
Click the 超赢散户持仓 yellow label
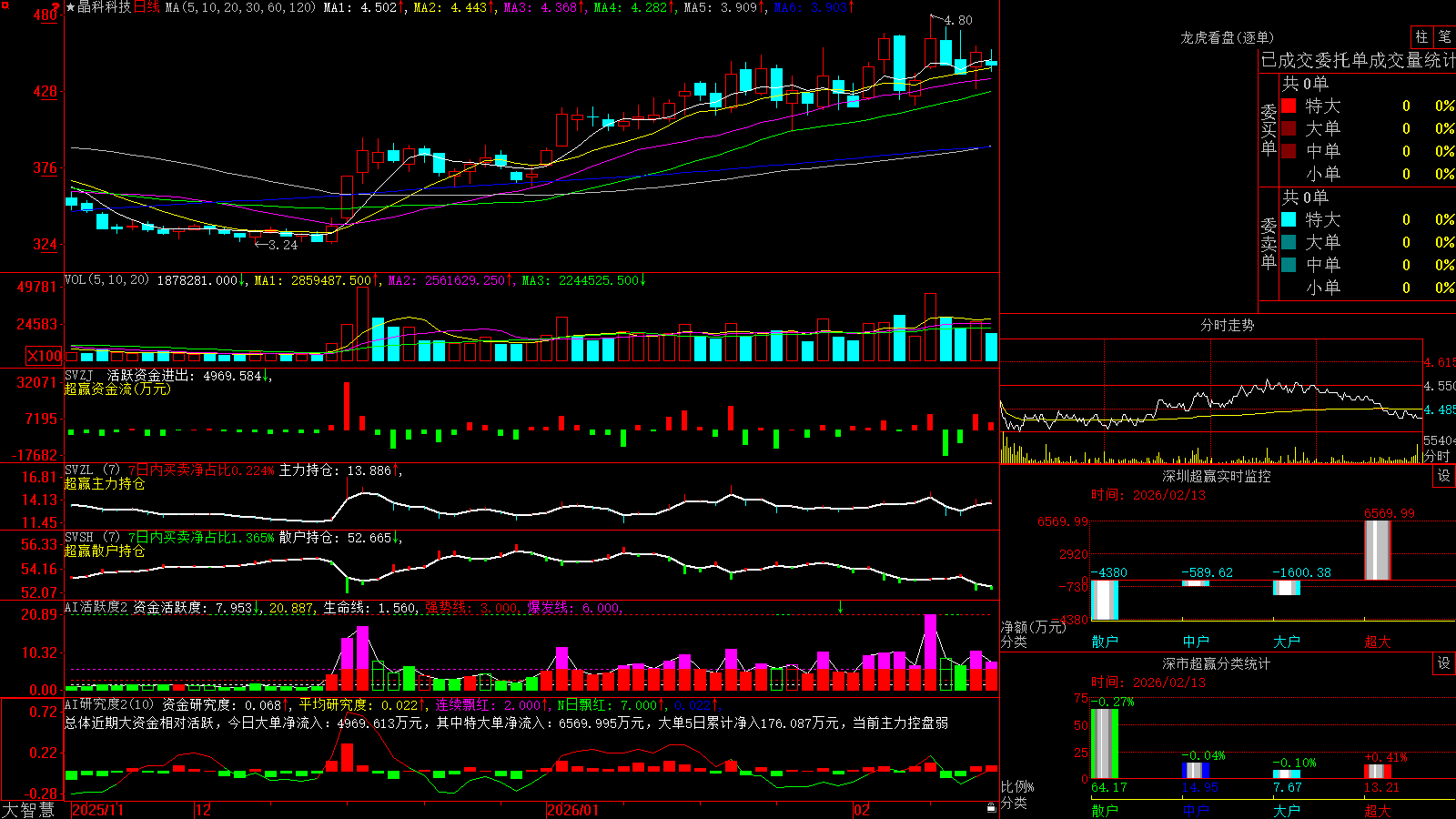[x=105, y=551]
